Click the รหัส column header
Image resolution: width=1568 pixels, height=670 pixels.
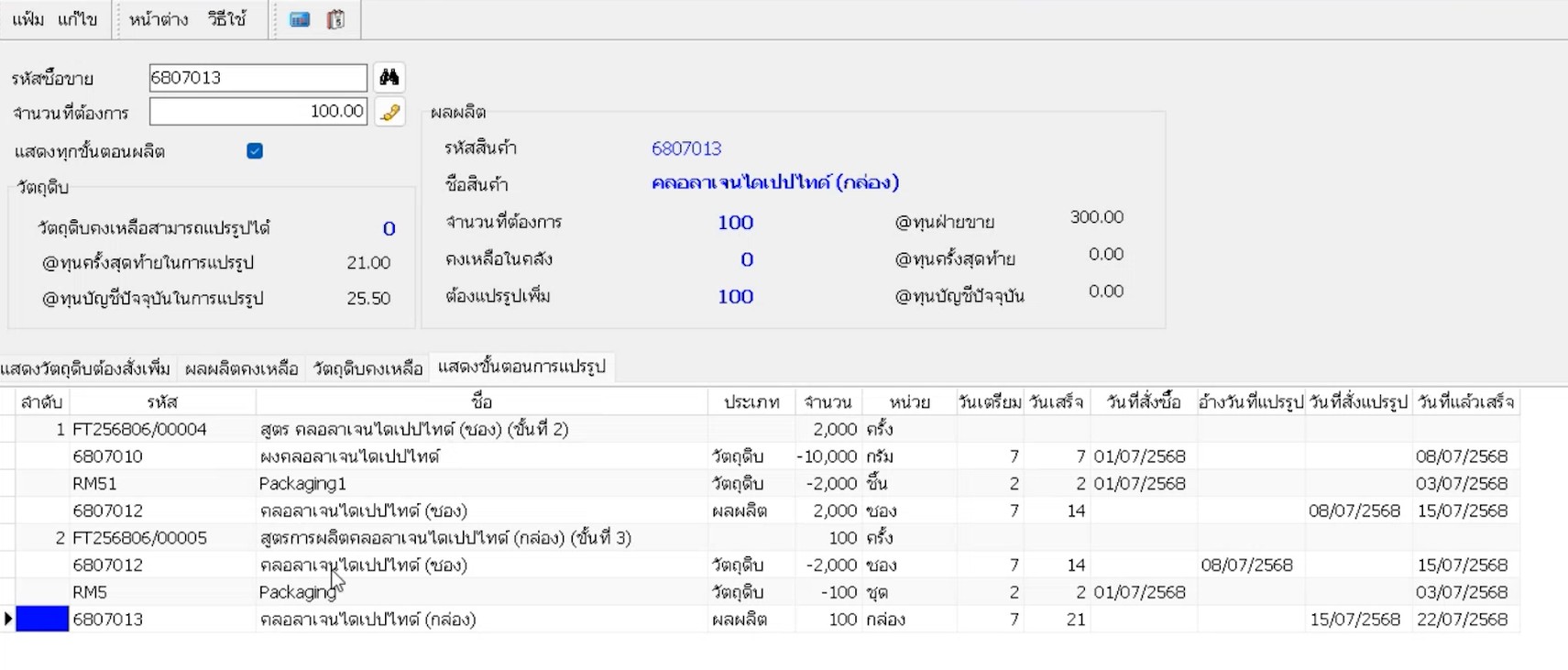click(x=162, y=402)
